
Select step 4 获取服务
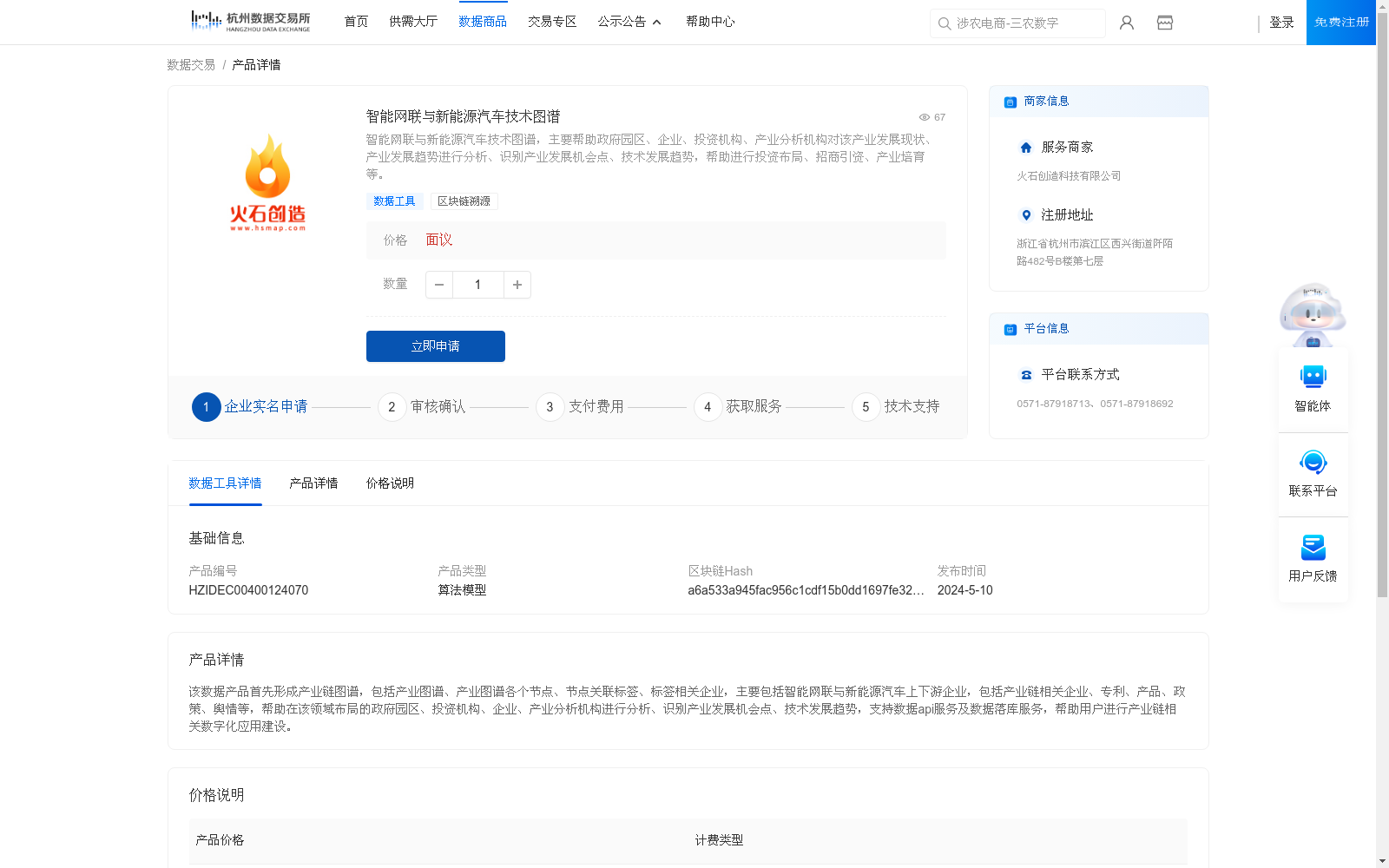click(x=738, y=406)
